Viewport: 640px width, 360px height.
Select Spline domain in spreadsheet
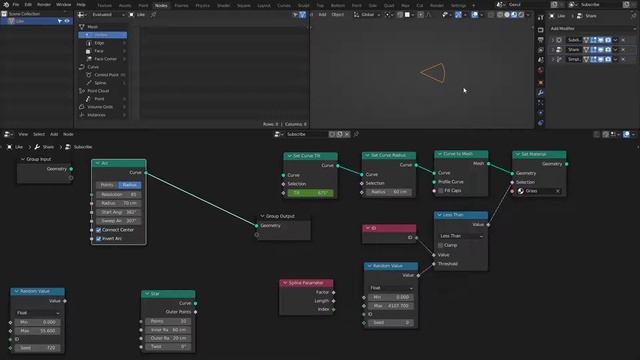coord(103,83)
